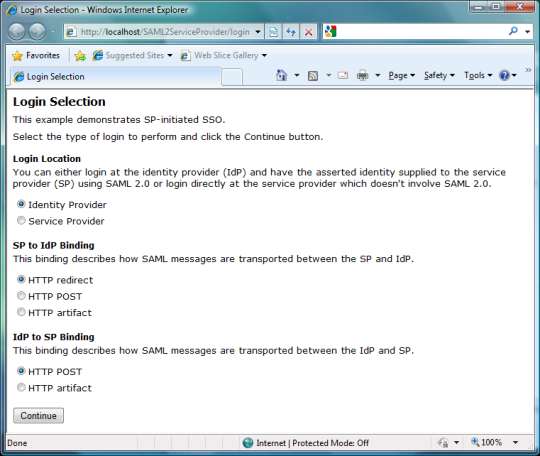This screenshot has height=456, width=540.
Task: Open the Tools menu
Action: tap(478, 75)
